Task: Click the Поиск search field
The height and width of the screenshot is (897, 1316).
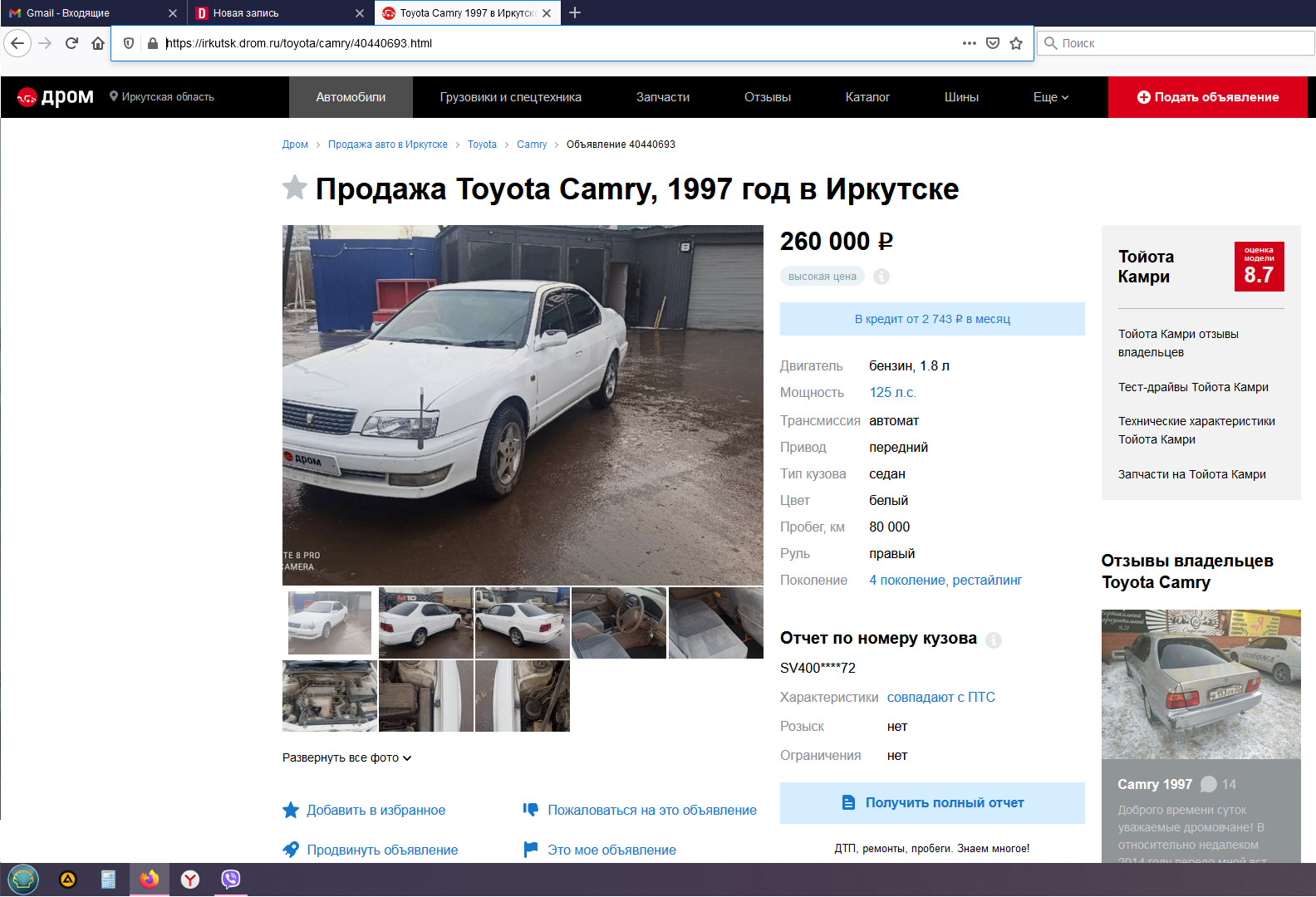Action: click(1176, 43)
